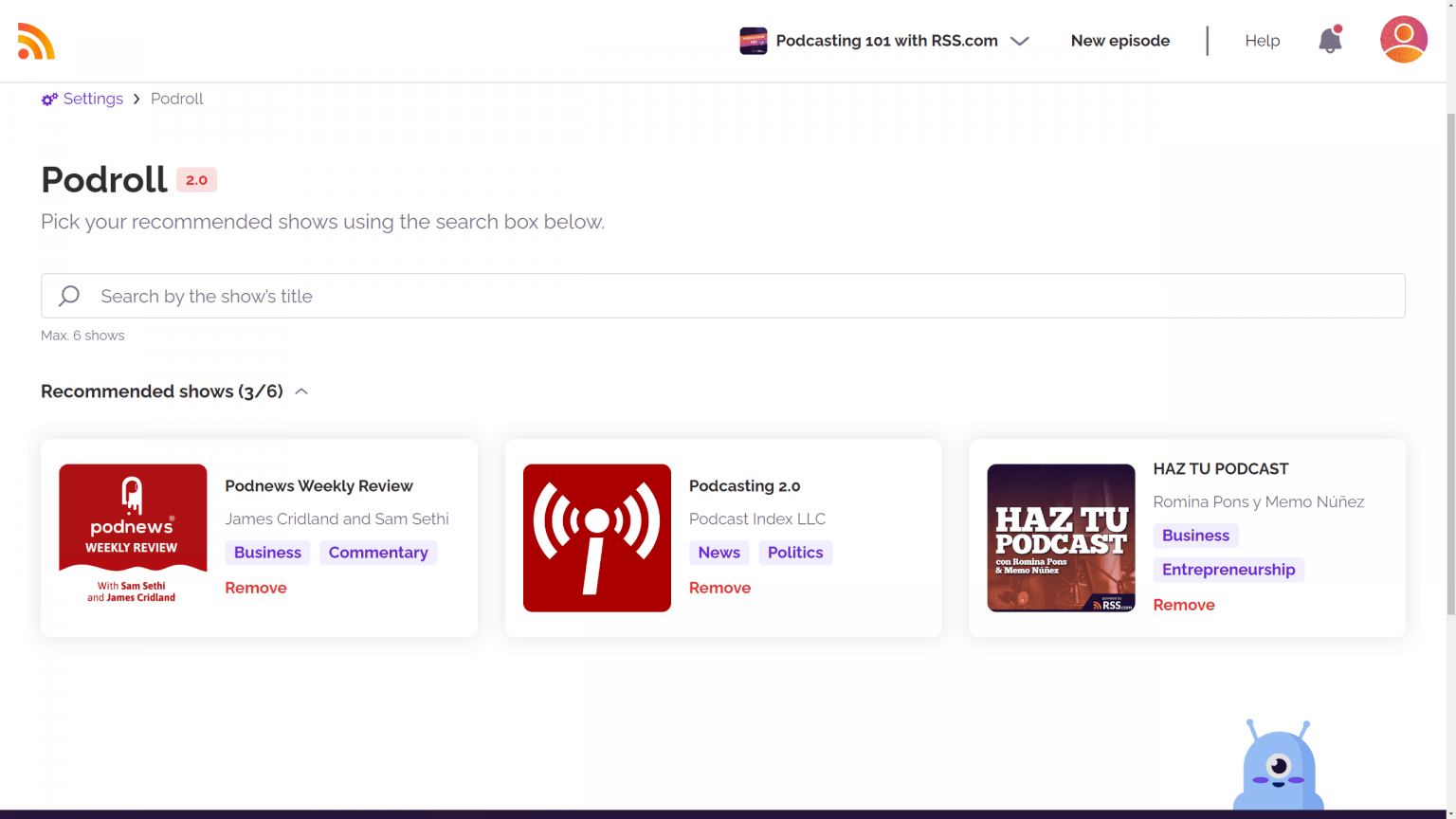Click the podcast cover art in the header
Screen dimensions: 1456x819
click(753, 40)
